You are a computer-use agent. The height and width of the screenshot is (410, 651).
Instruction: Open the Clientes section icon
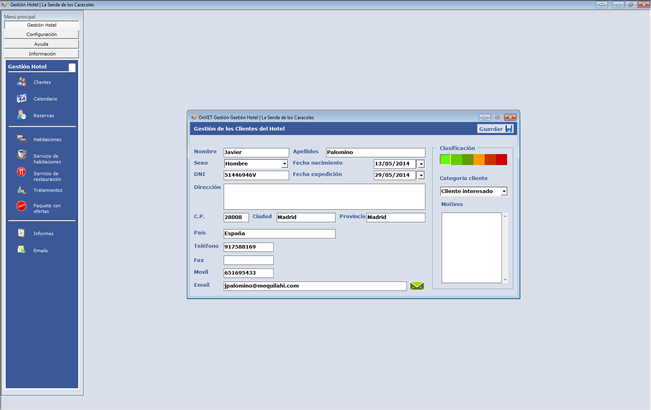point(21,82)
